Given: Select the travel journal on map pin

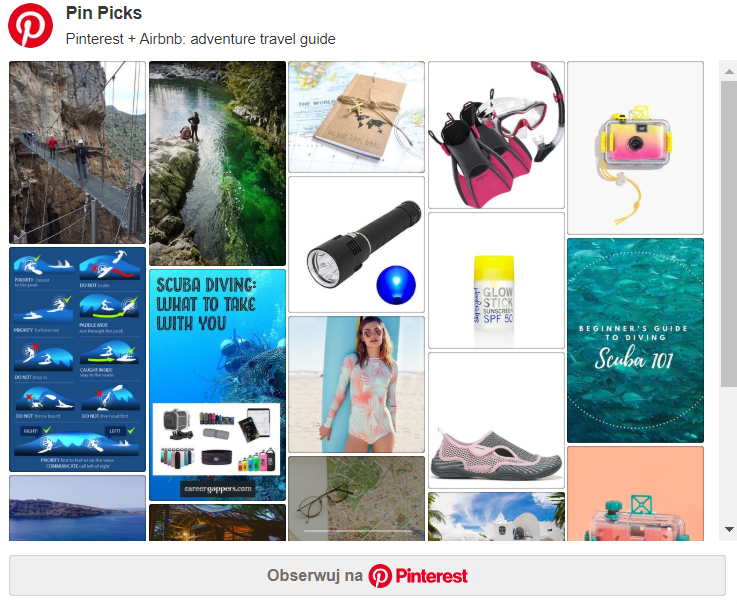Looking at the screenshot, I should click(356, 117).
